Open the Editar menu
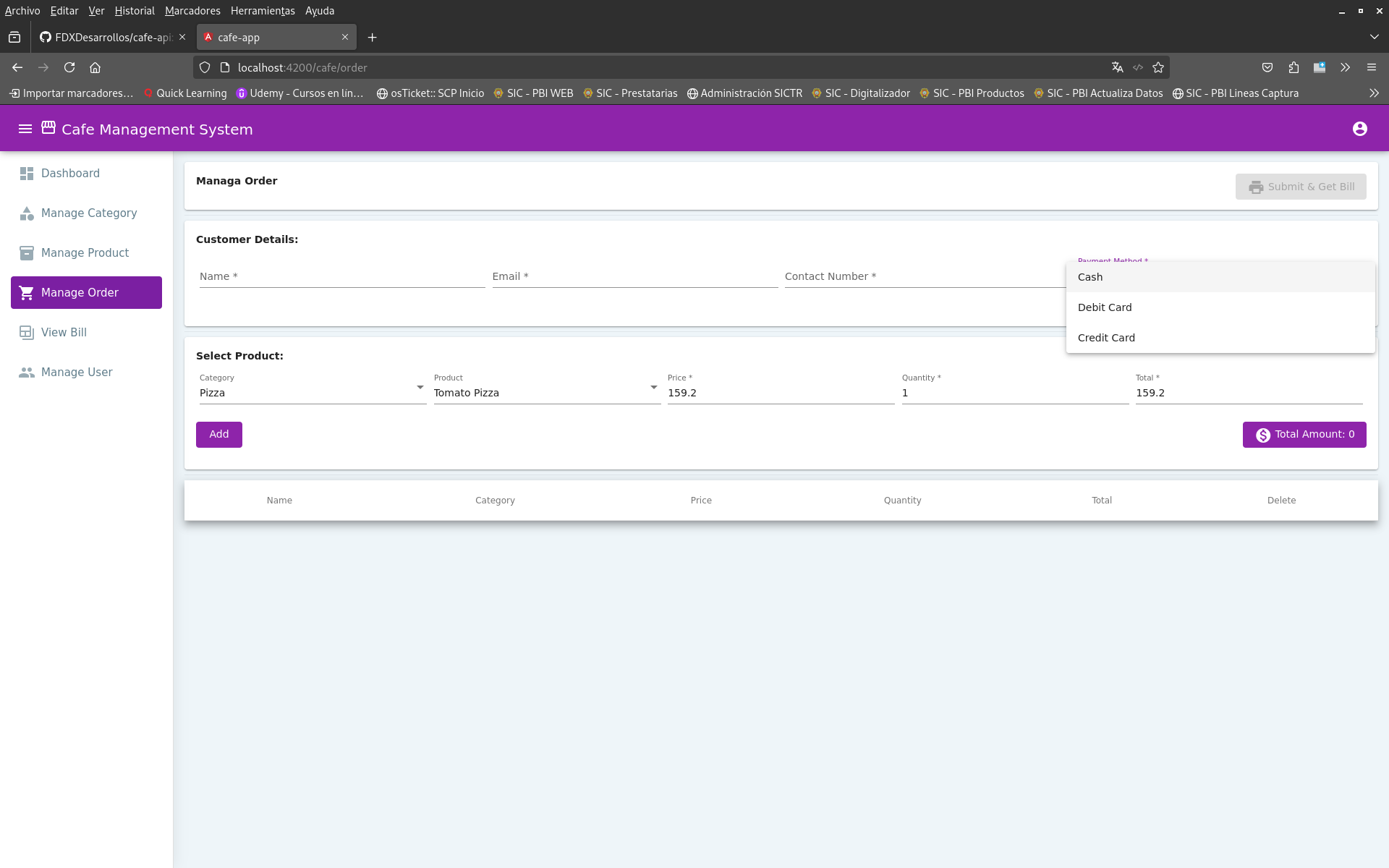Screen dimensions: 1389x868 64,11
